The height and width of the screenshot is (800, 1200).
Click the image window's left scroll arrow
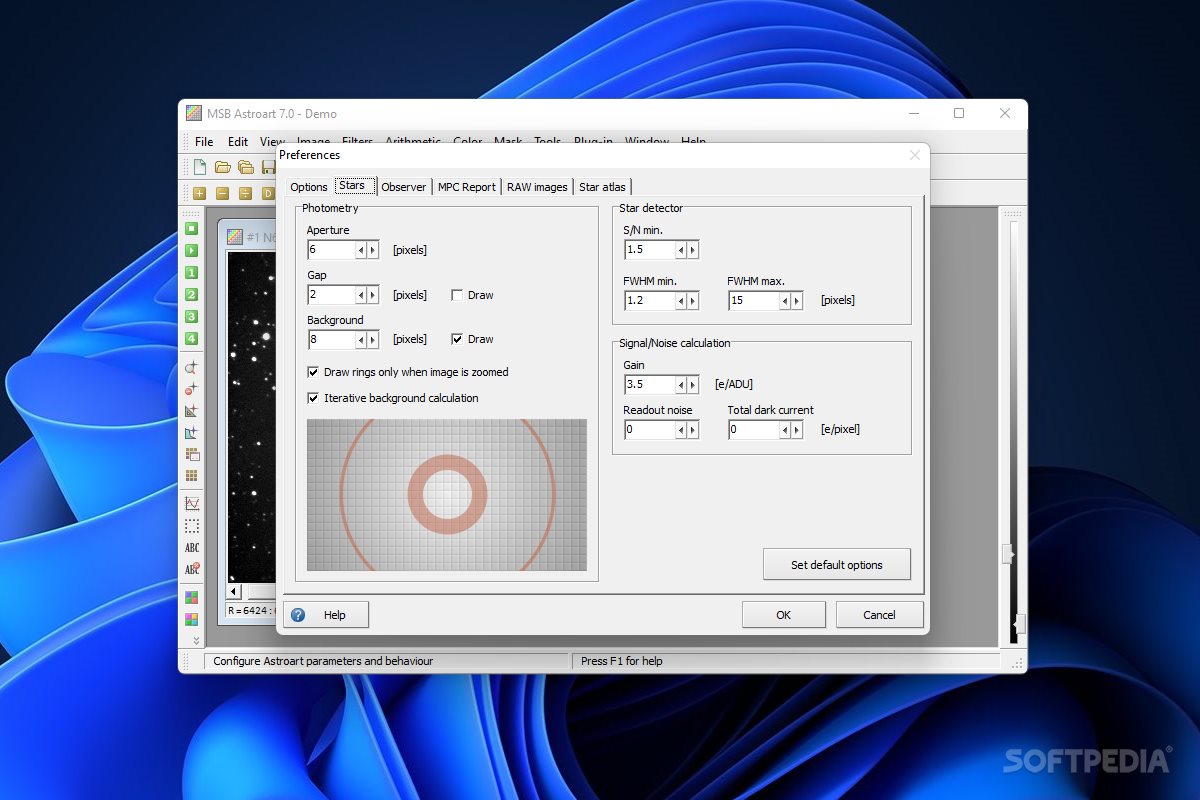235,592
